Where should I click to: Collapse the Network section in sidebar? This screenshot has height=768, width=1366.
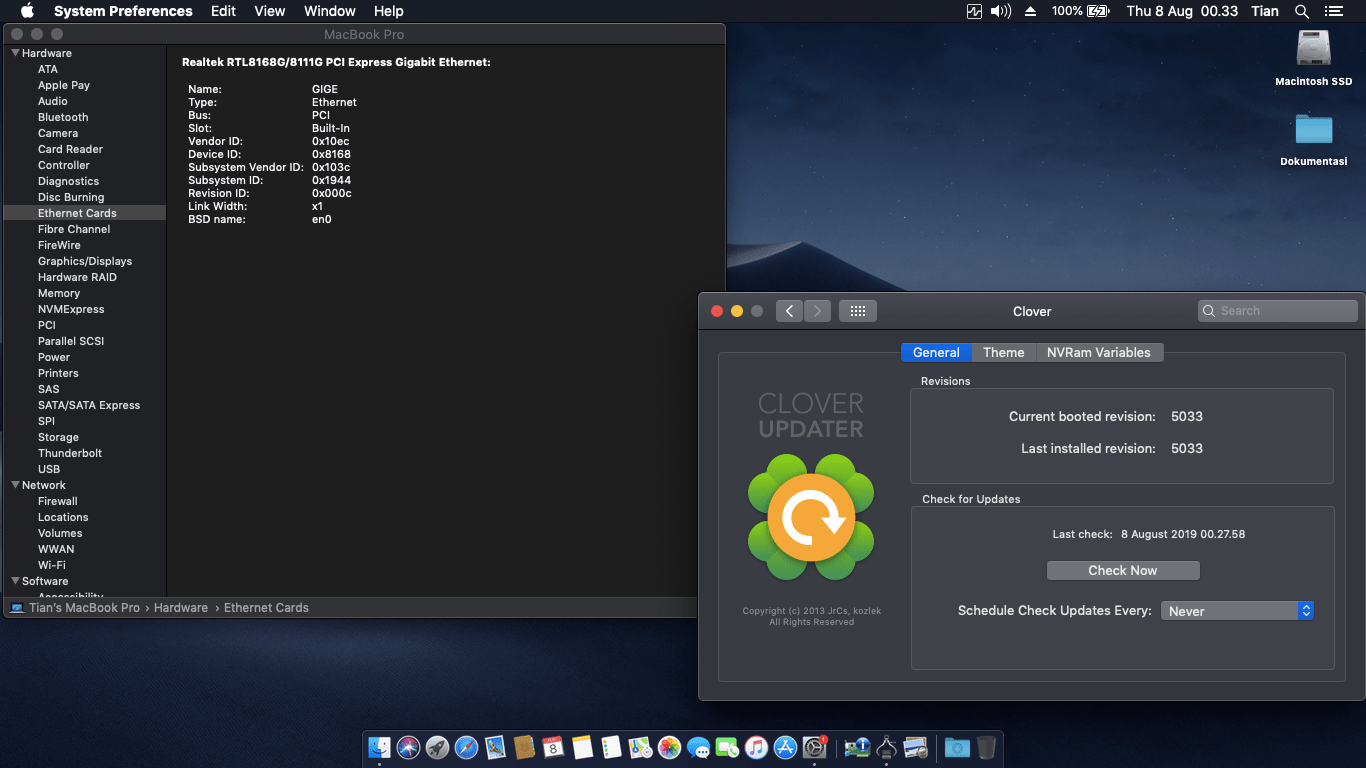click(x=16, y=485)
